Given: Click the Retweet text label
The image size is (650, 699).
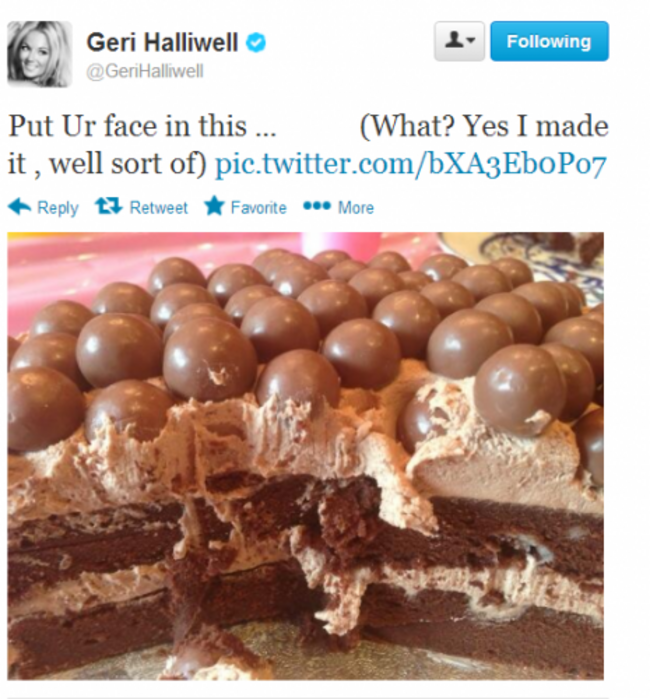Looking at the screenshot, I should (x=159, y=208).
